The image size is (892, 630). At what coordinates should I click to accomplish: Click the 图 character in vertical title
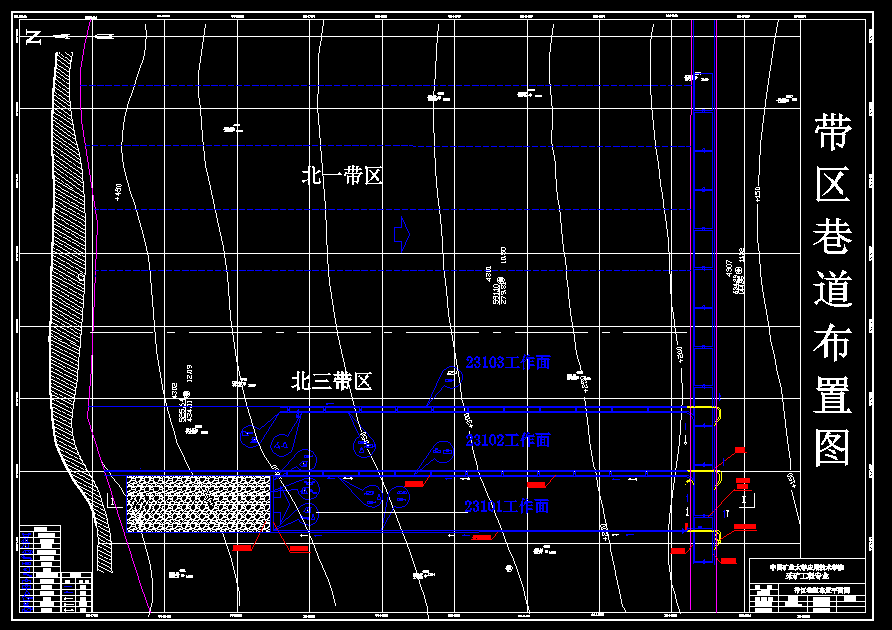833,447
